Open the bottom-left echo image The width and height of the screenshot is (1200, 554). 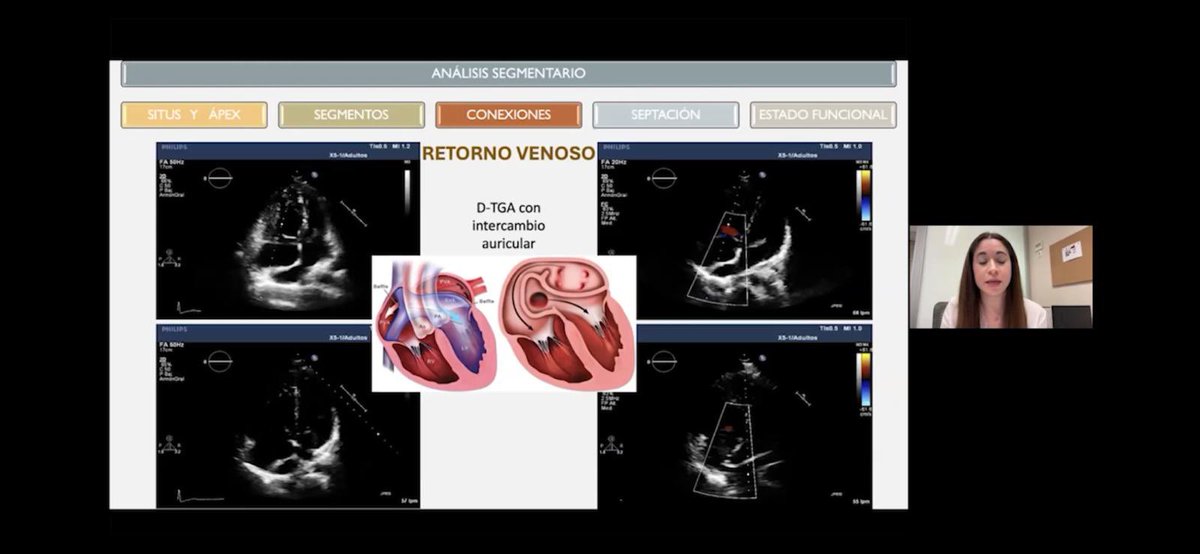(x=288, y=415)
